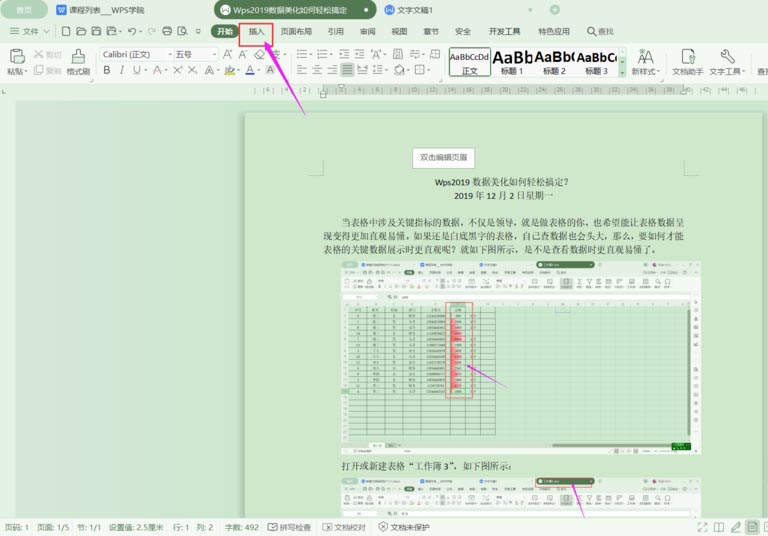The width and height of the screenshot is (768, 536).
Task: Click the Cut (剪切) scissors icon
Action: click(39, 54)
